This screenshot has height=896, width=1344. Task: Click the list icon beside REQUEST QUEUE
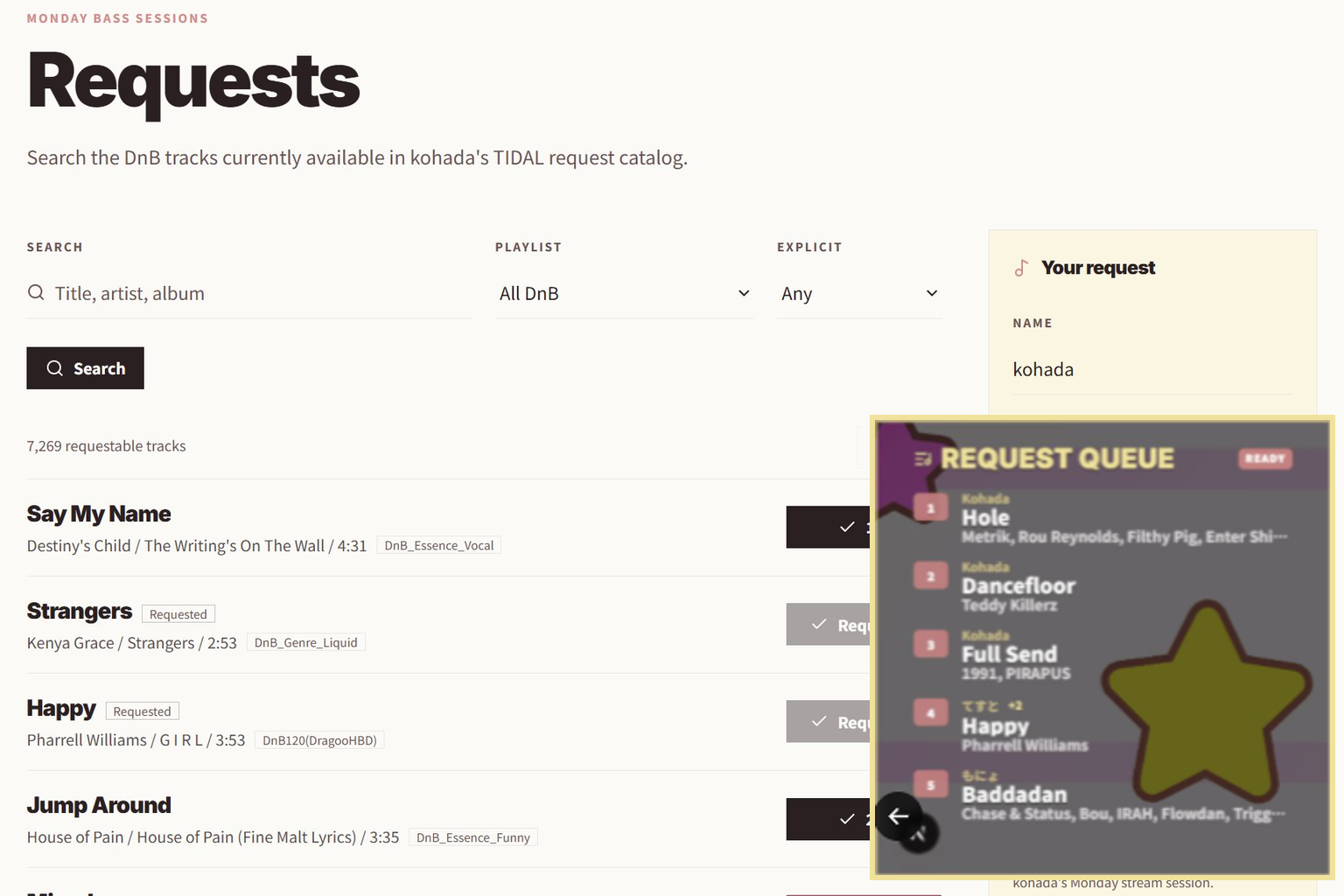(x=921, y=458)
